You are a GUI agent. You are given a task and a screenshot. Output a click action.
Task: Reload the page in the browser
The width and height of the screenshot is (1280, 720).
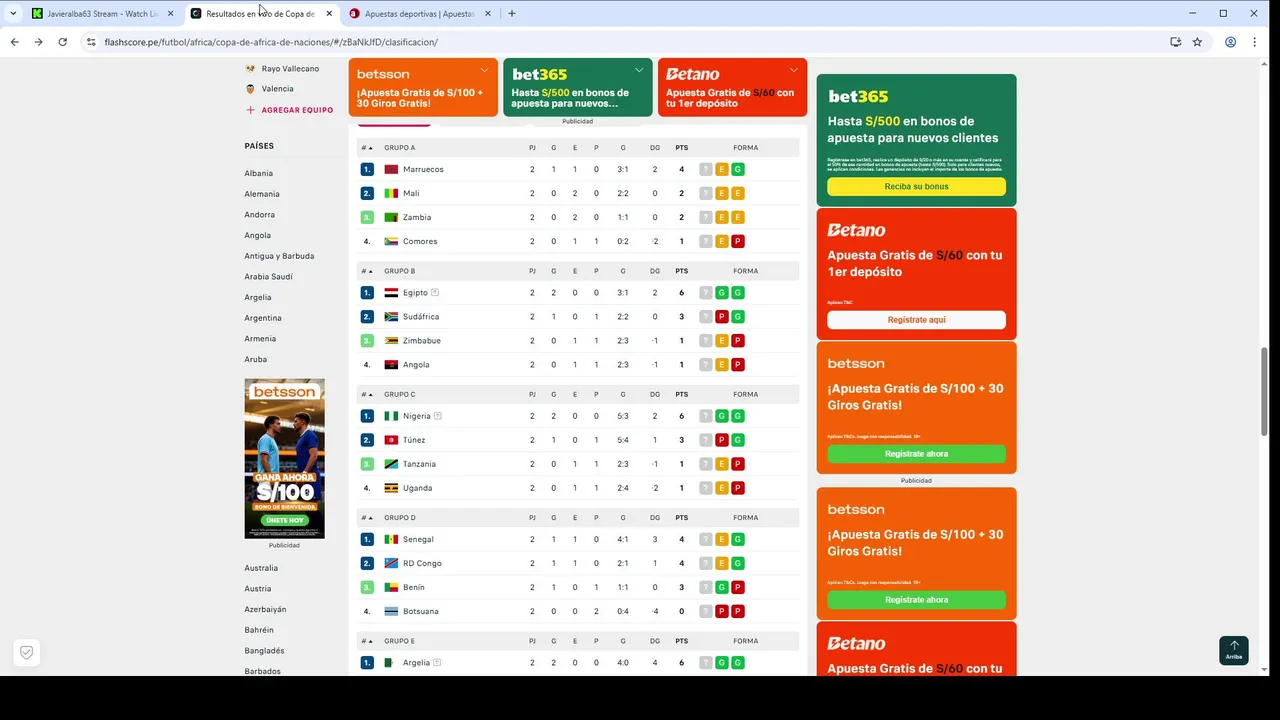click(x=62, y=42)
